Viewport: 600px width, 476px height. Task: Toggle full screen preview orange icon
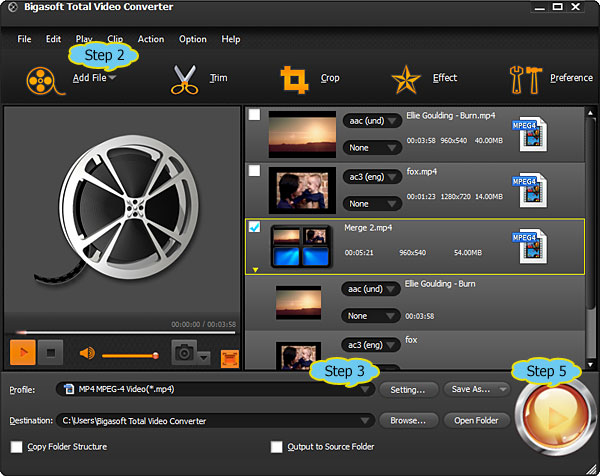pyautogui.click(x=230, y=359)
